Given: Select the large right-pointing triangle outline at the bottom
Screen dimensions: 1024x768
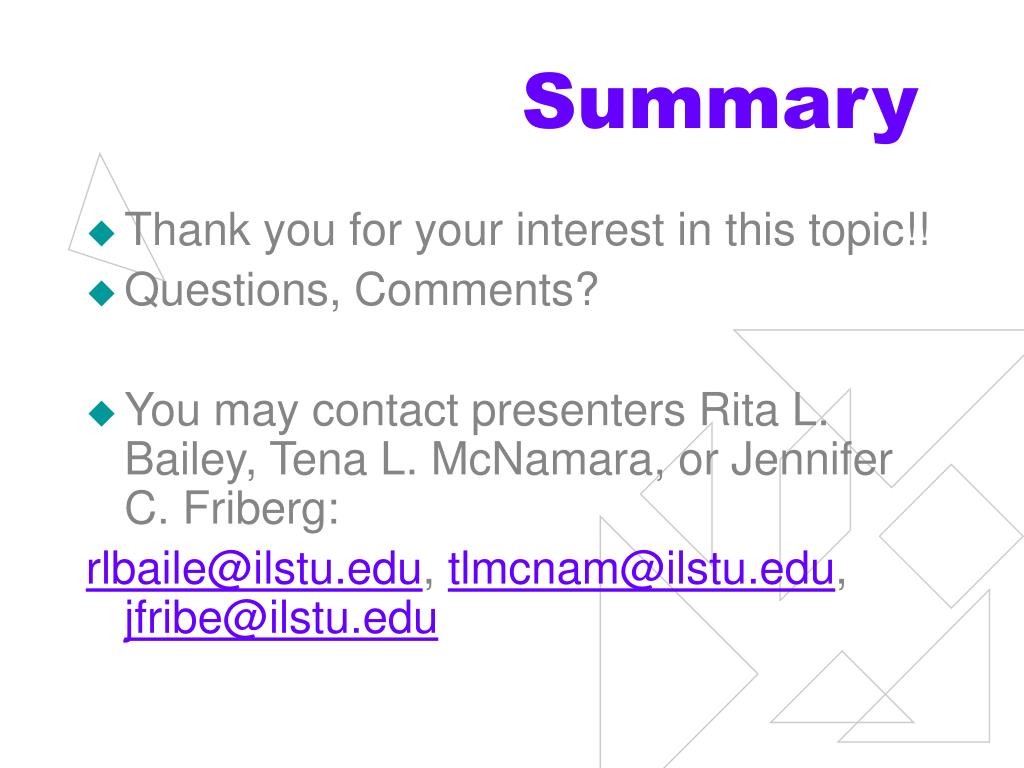Looking at the screenshot, I should (x=678, y=643).
